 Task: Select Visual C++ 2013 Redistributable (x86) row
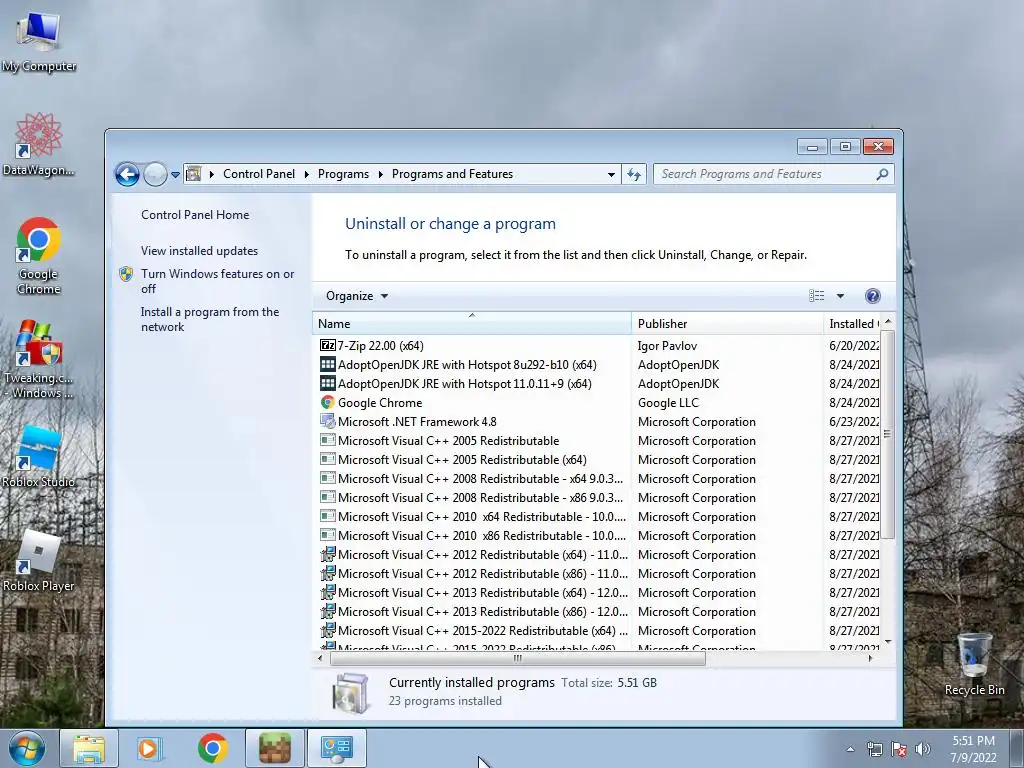[596, 611]
